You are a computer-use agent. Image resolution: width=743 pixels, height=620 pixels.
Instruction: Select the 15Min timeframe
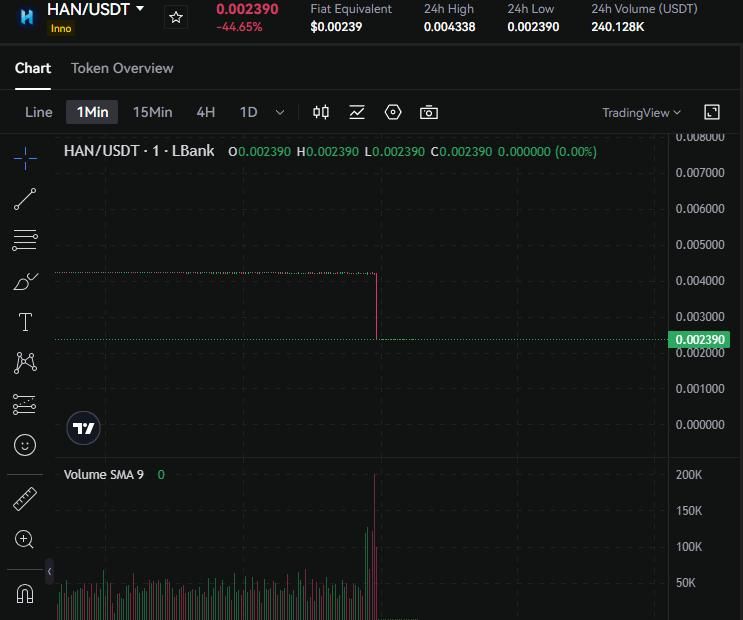152,112
